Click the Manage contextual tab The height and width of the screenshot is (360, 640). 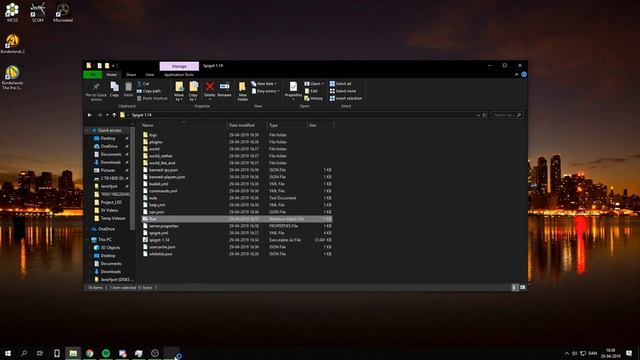[179, 66]
